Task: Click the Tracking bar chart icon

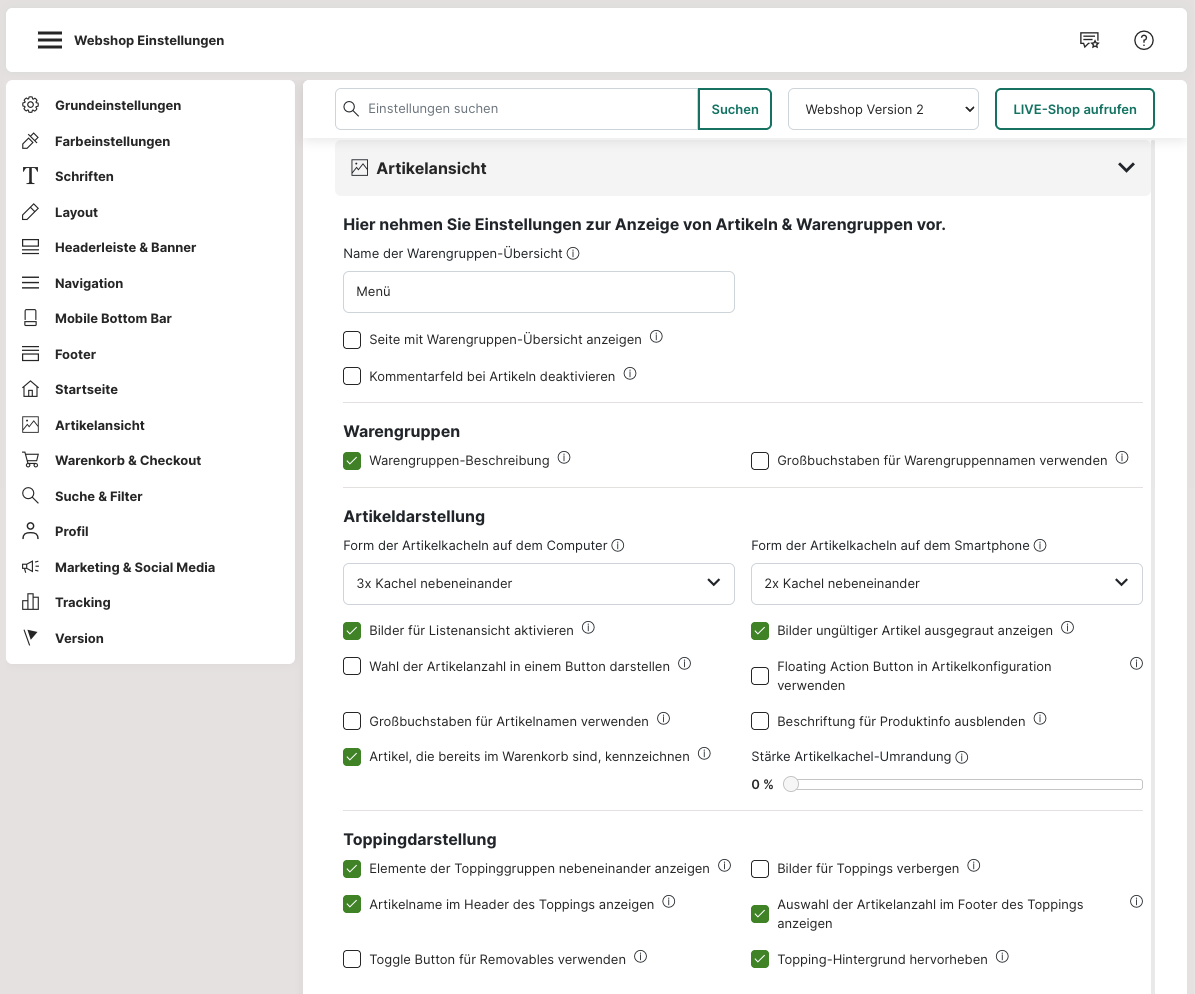Action: coord(31,602)
